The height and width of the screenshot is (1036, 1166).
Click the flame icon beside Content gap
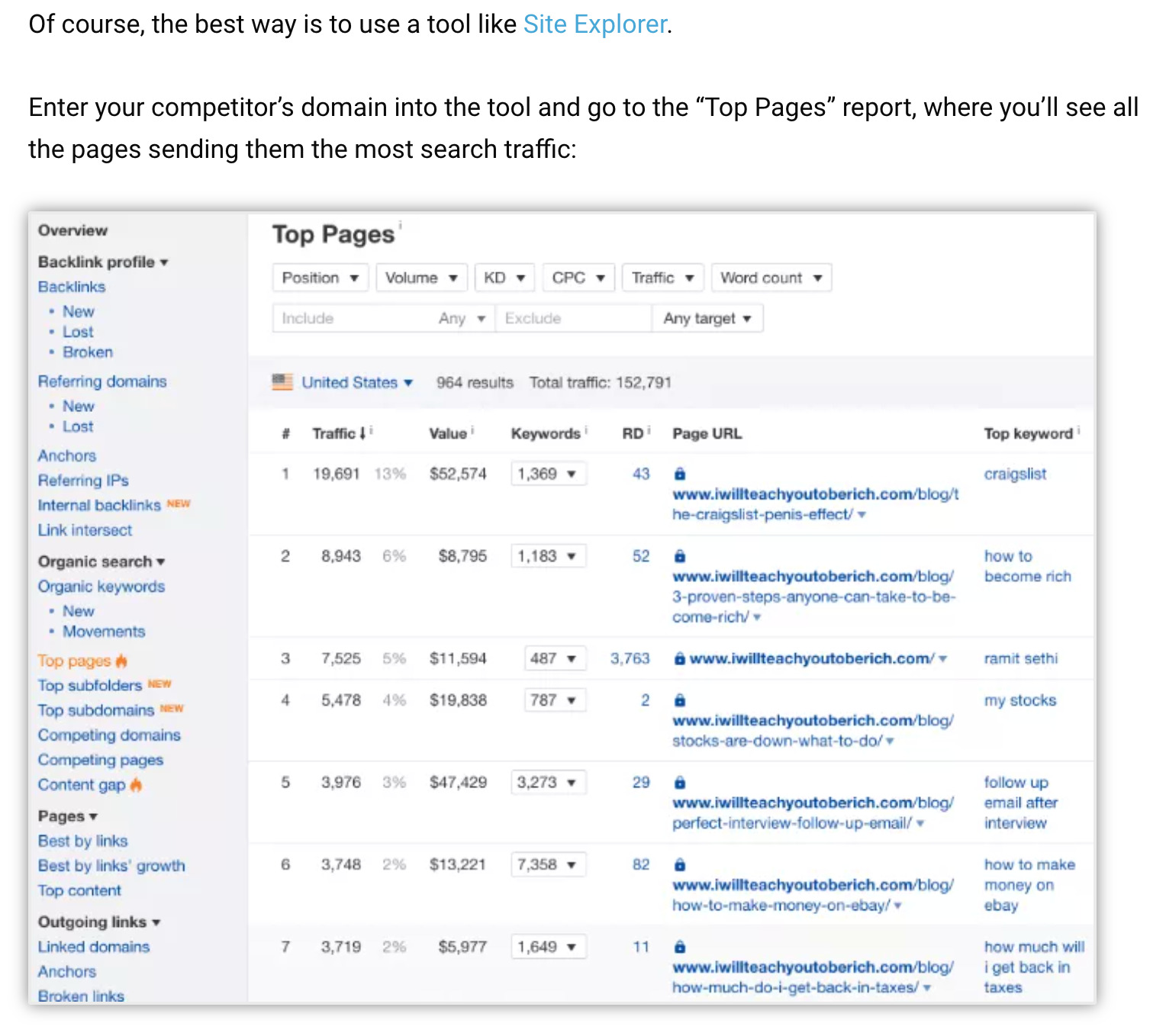pyautogui.click(x=136, y=785)
